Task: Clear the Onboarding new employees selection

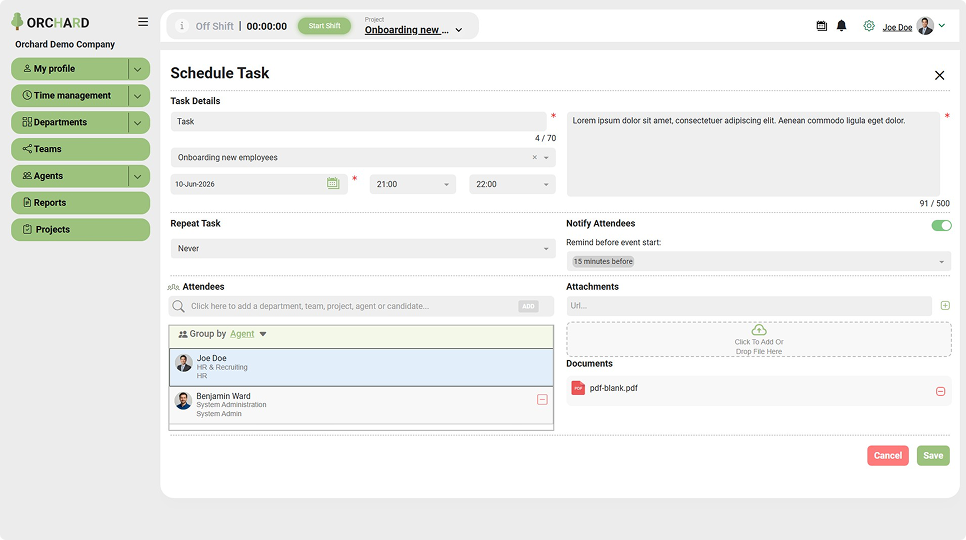Action: pos(534,158)
